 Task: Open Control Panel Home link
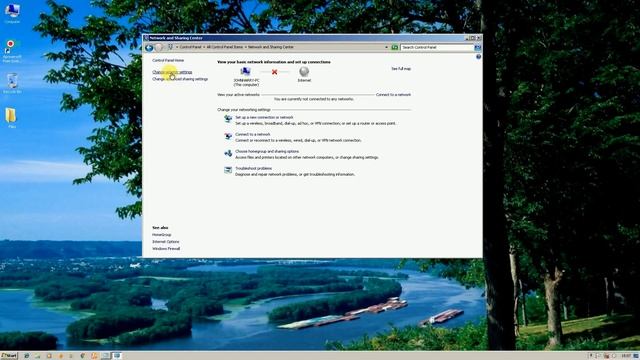pyautogui.click(x=168, y=60)
